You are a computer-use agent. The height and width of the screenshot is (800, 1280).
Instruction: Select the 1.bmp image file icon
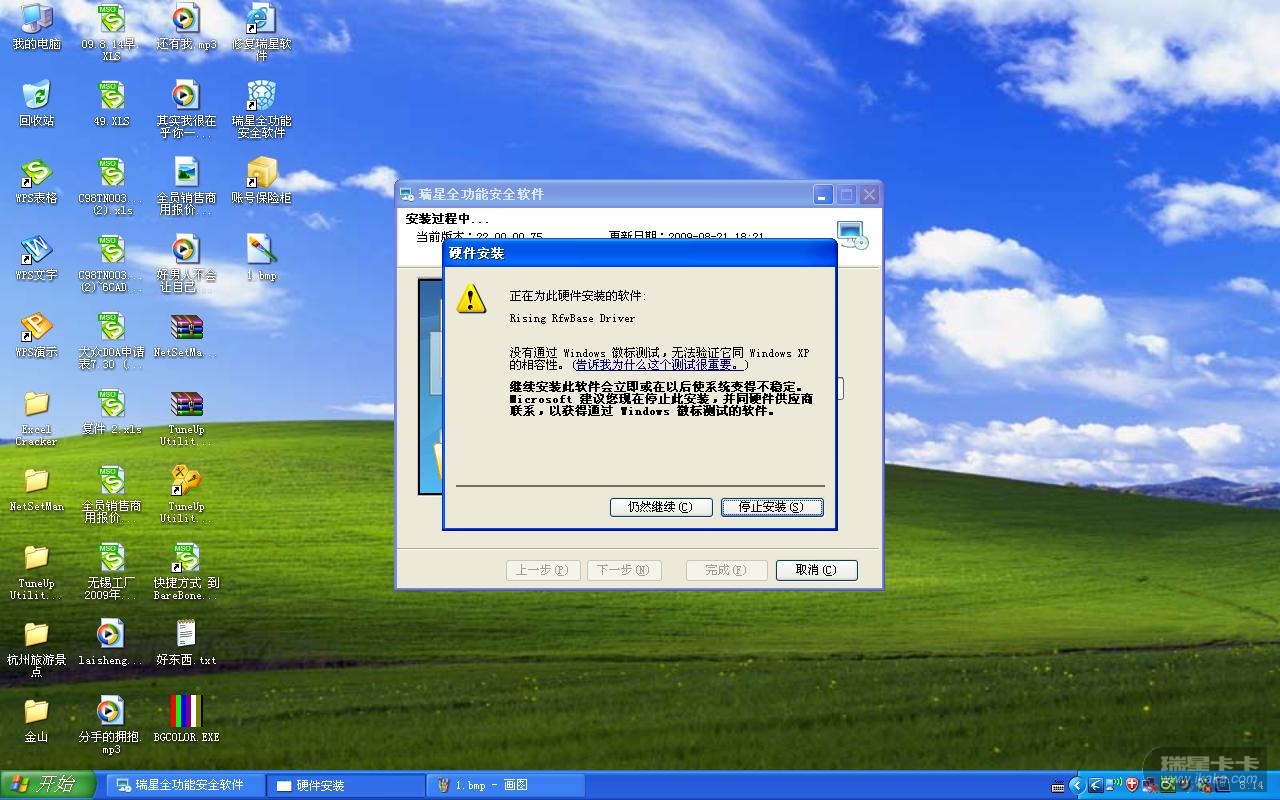261,258
